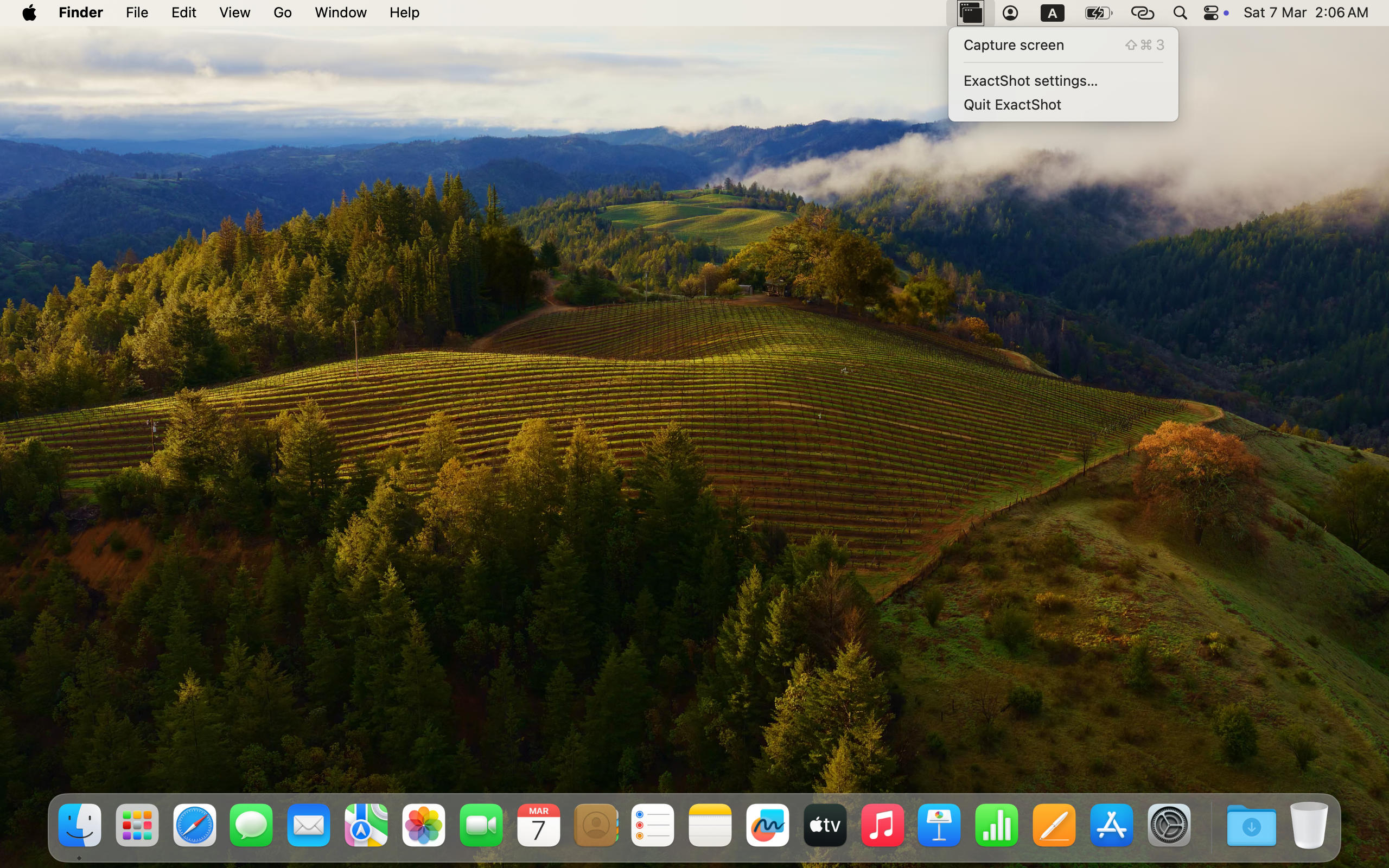The width and height of the screenshot is (1389, 868).
Task: Launch Numbers from the Dock
Action: click(996, 826)
